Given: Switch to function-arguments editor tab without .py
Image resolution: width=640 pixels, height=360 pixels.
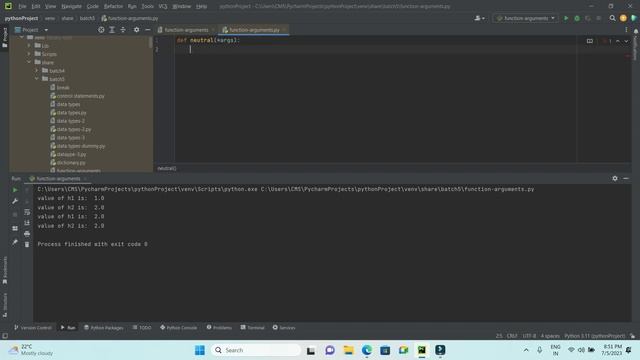Looking at the screenshot, I should pos(186,30).
